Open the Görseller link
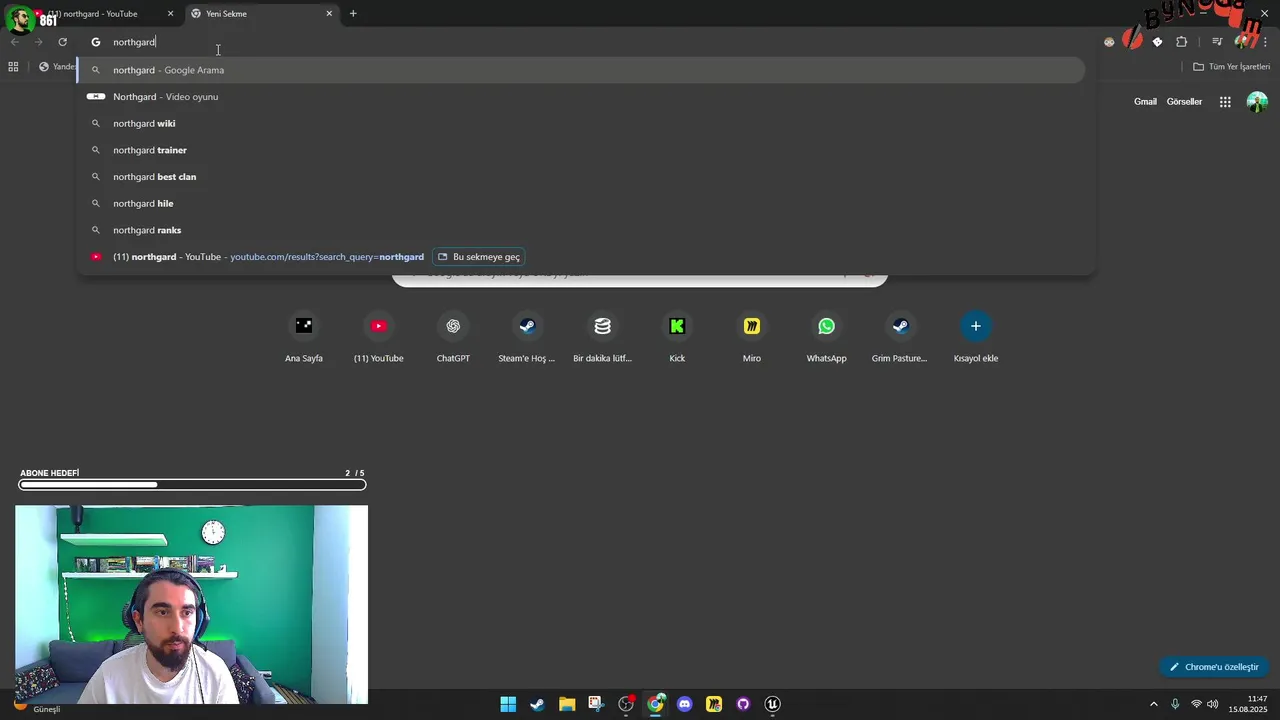The height and width of the screenshot is (720, 1280). (1184, 102)
